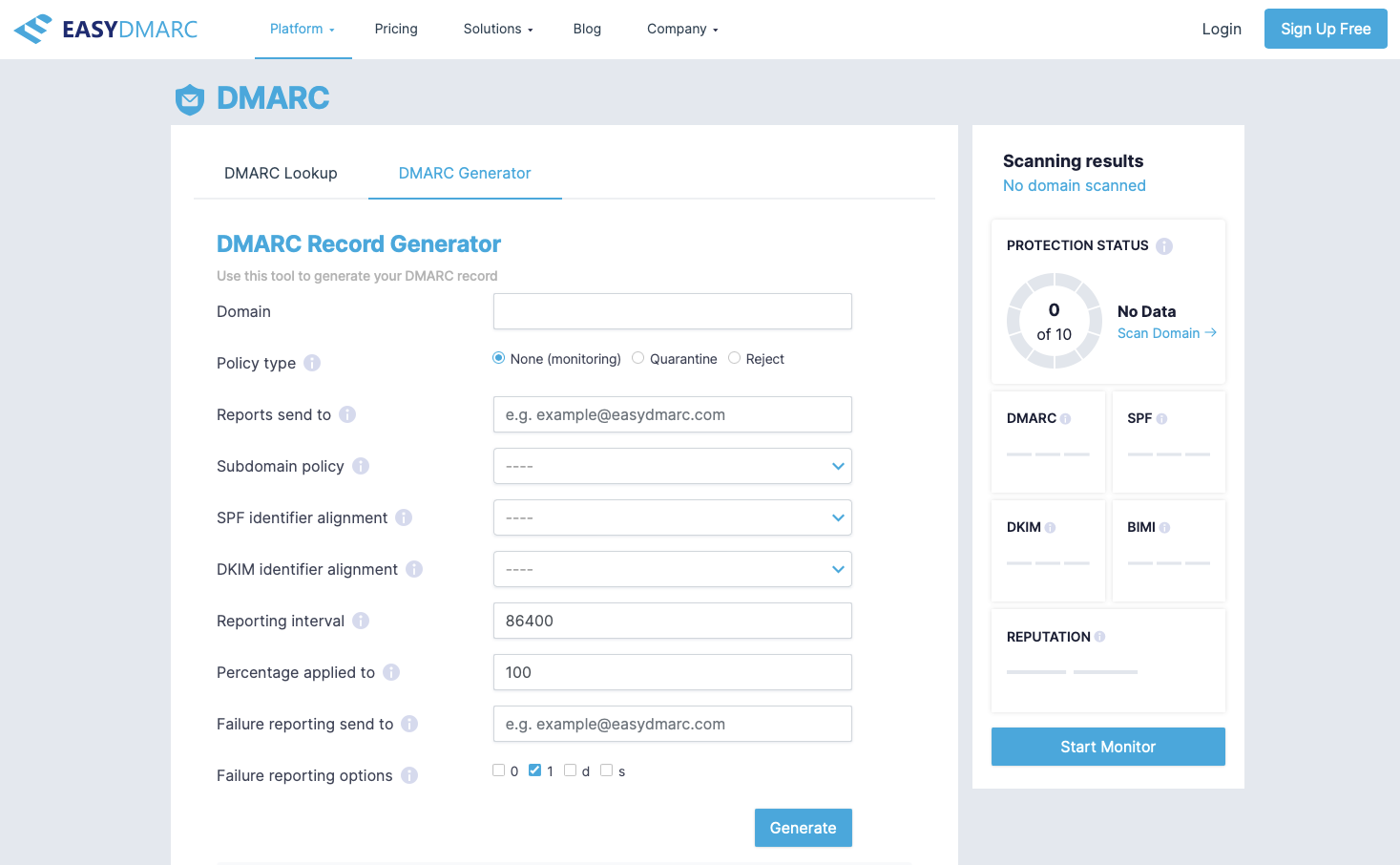The height and width of the screenshot is (865, 1400).
Task: Click the Generate button
Action: click(803, 828)
